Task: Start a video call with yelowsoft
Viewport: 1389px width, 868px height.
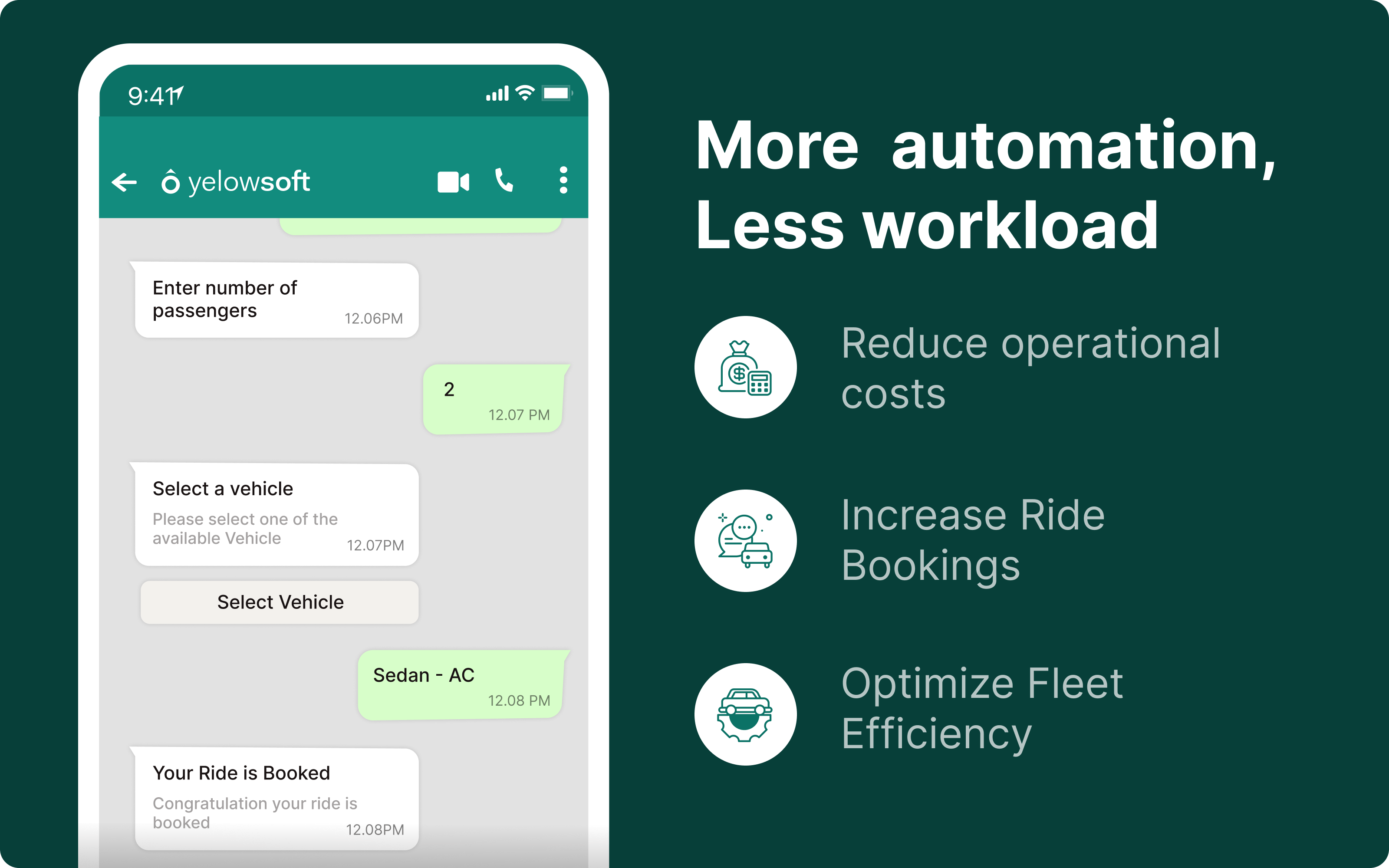Action: pyautogui.click(x=453, y=182)
